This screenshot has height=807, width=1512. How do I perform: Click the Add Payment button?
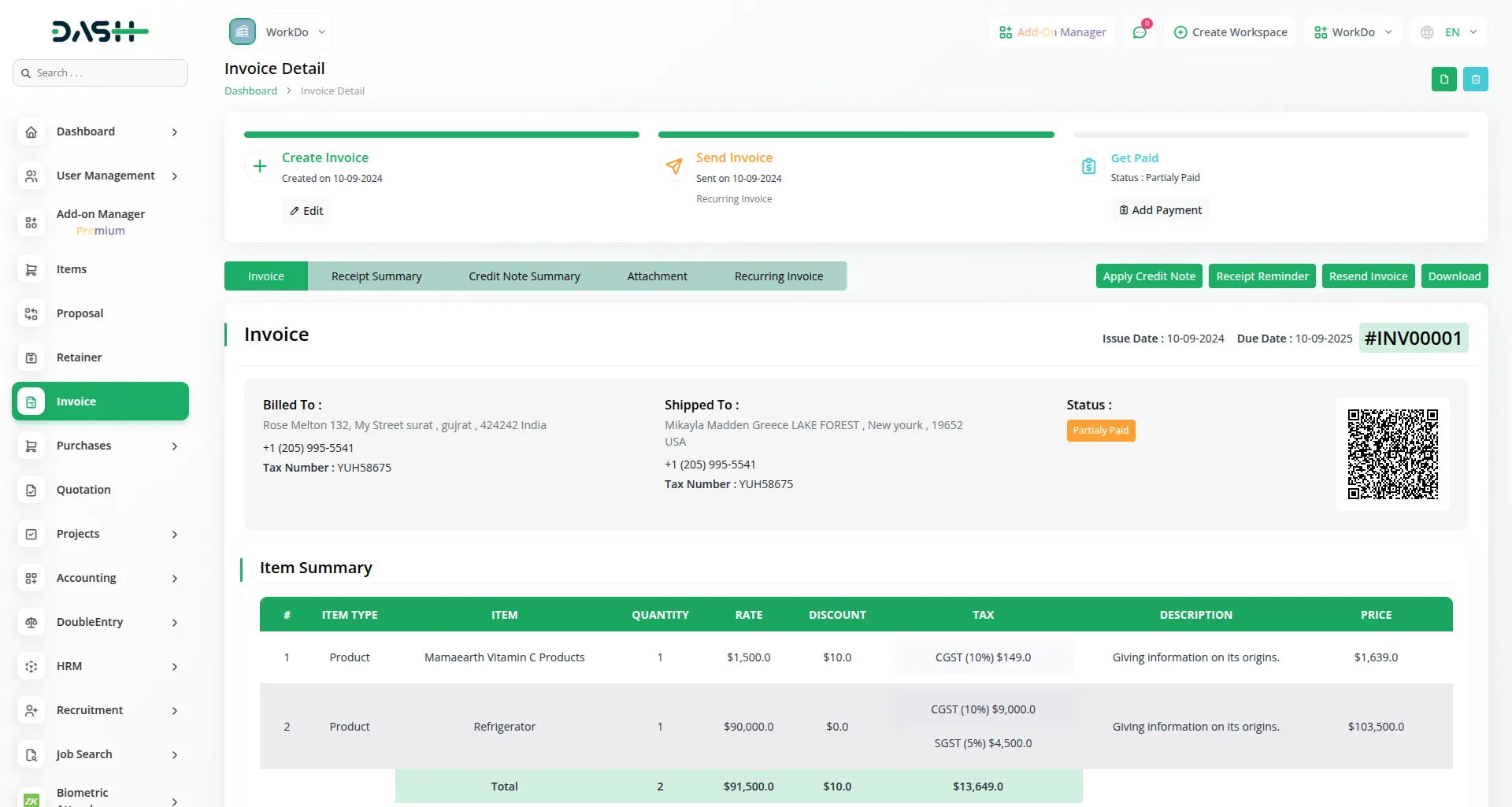1160,209
